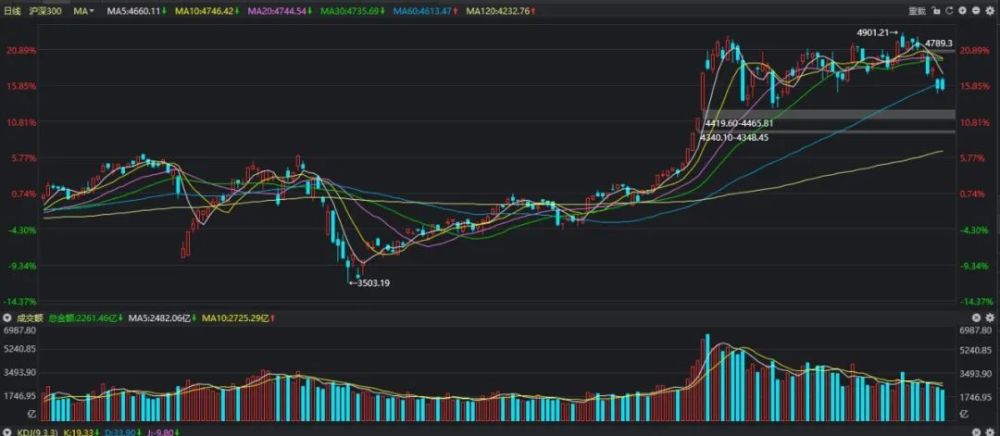This screenshot has height=436, width=1000.
Task: Click the KDJ(9,3,3) panel title
Action: point(37,432)
